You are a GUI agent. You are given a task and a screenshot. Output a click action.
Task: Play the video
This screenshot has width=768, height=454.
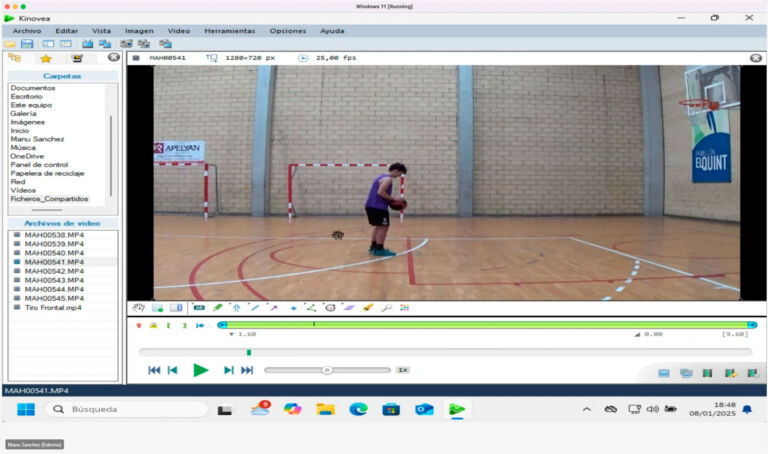coord(200,370)
